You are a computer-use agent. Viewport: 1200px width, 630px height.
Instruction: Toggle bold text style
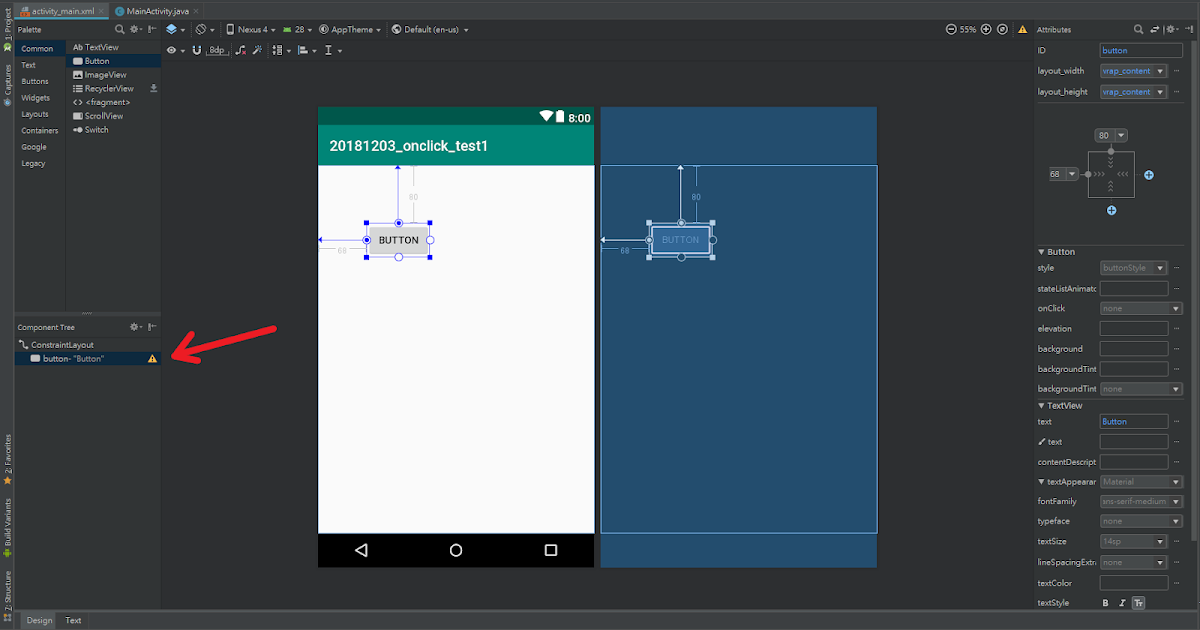point(1105,603)
